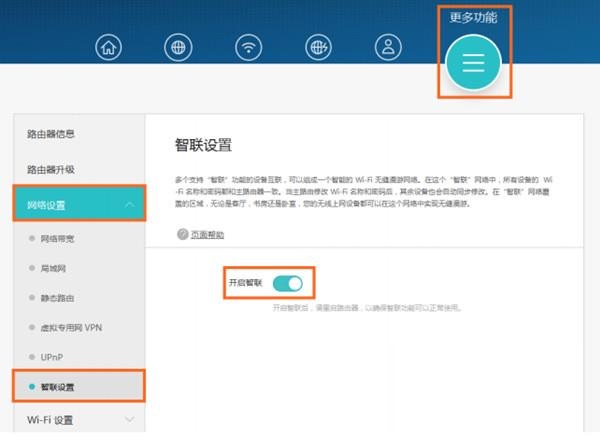Viewport: 600px width, 436px height.
Task: Select the UPnP submenu item
Action: (53, 357)
